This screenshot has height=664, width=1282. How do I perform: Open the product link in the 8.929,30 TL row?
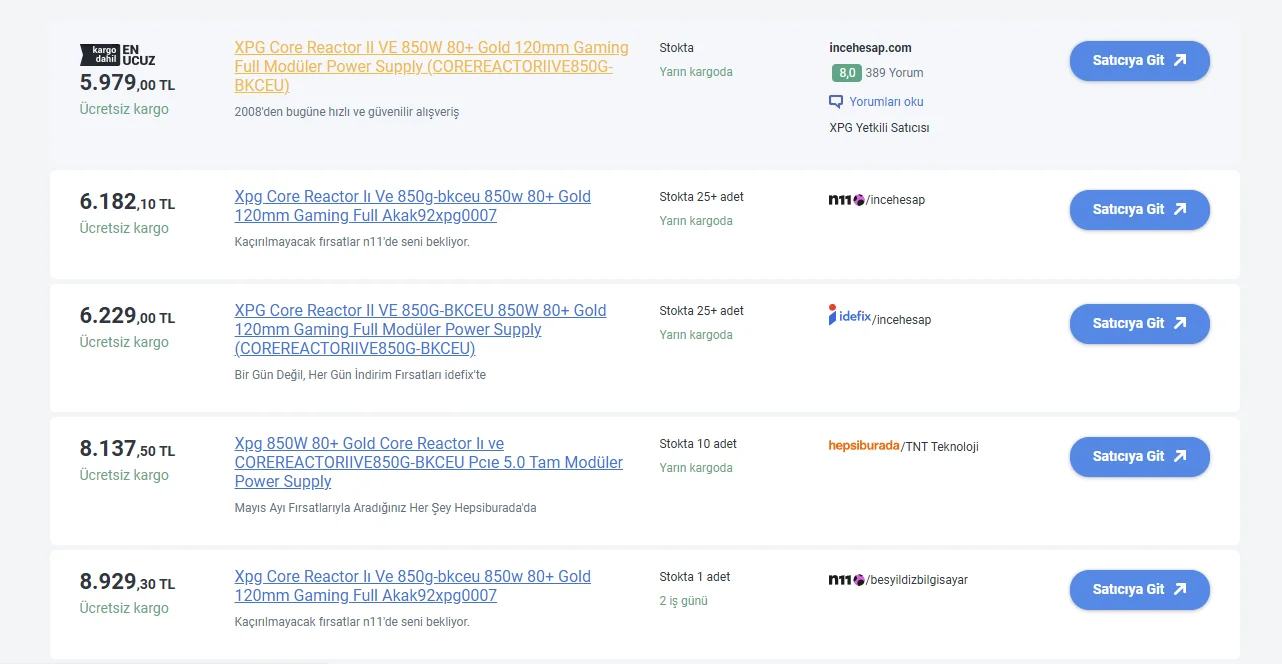(413, 586)
